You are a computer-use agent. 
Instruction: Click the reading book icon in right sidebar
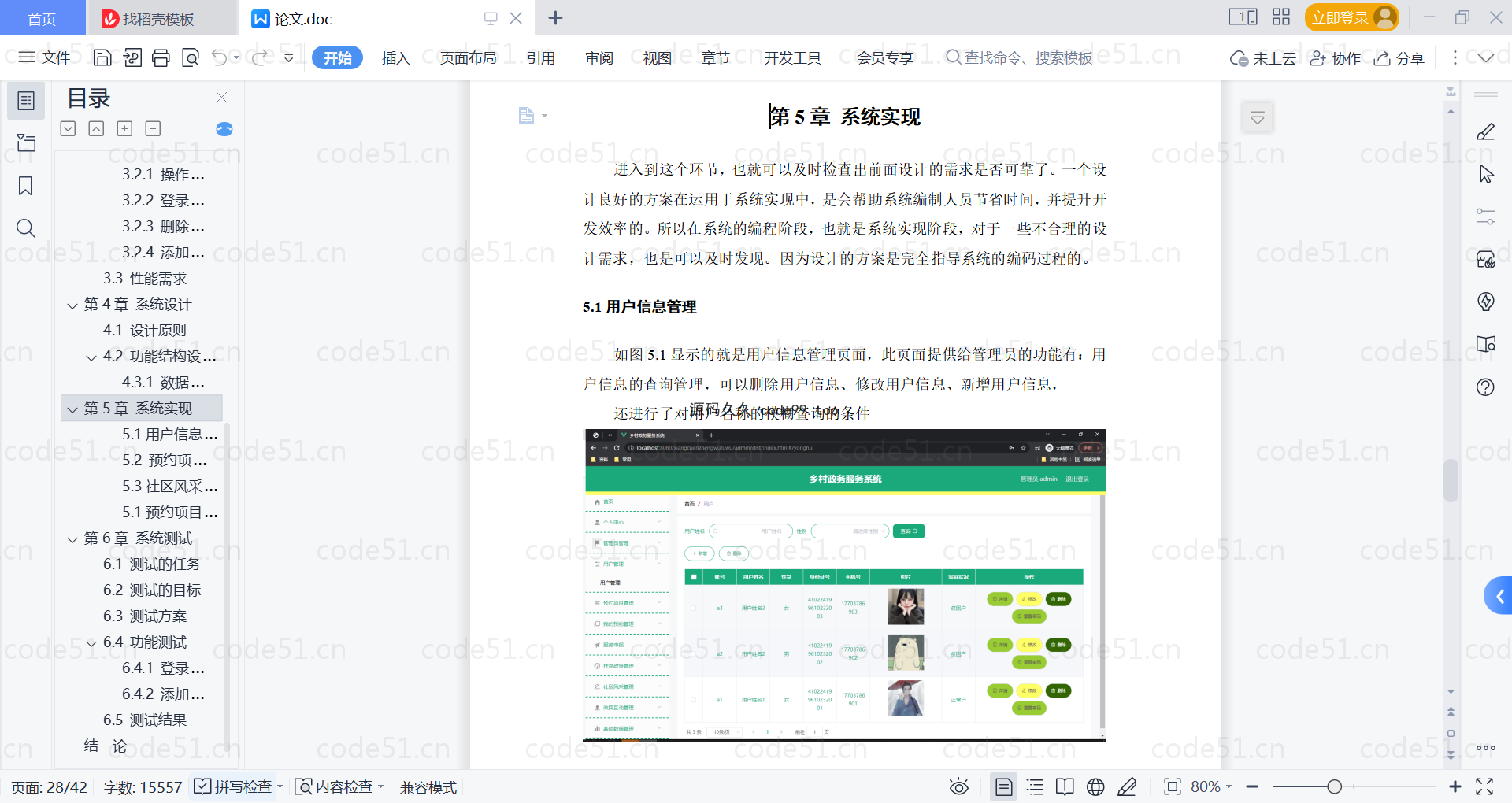[x=1485, y=344]
